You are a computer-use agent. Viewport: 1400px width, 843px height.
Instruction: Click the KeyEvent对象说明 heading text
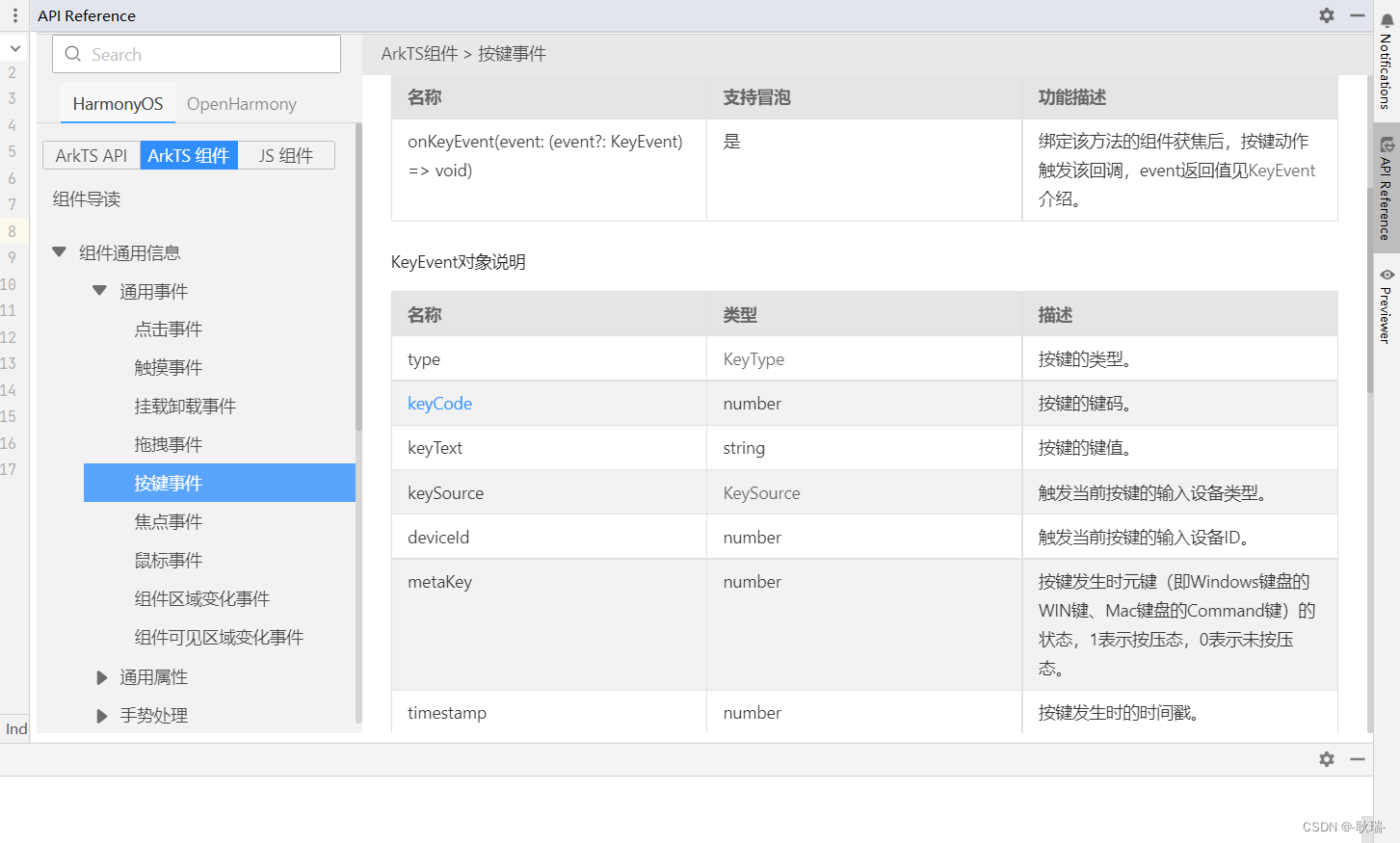click(459, 262)
